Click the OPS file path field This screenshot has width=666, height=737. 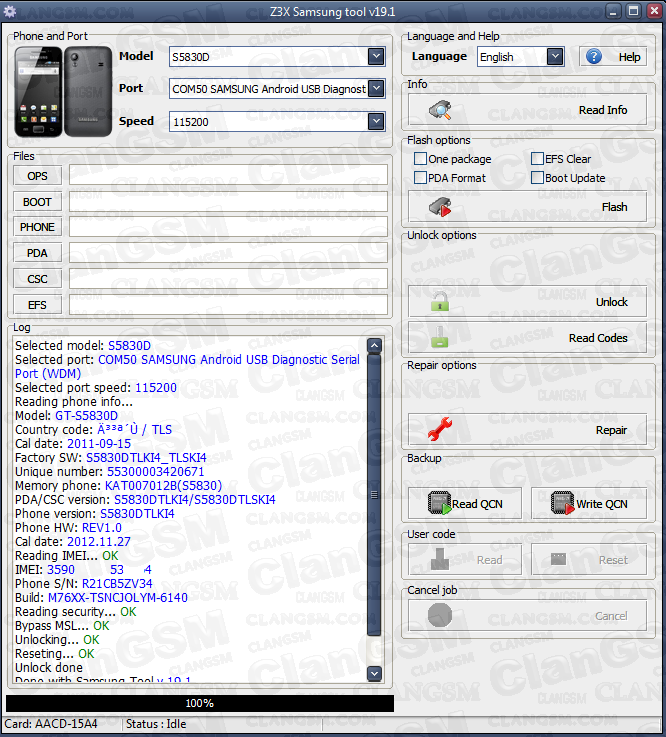pyautogui.click(x=228, y=175)
